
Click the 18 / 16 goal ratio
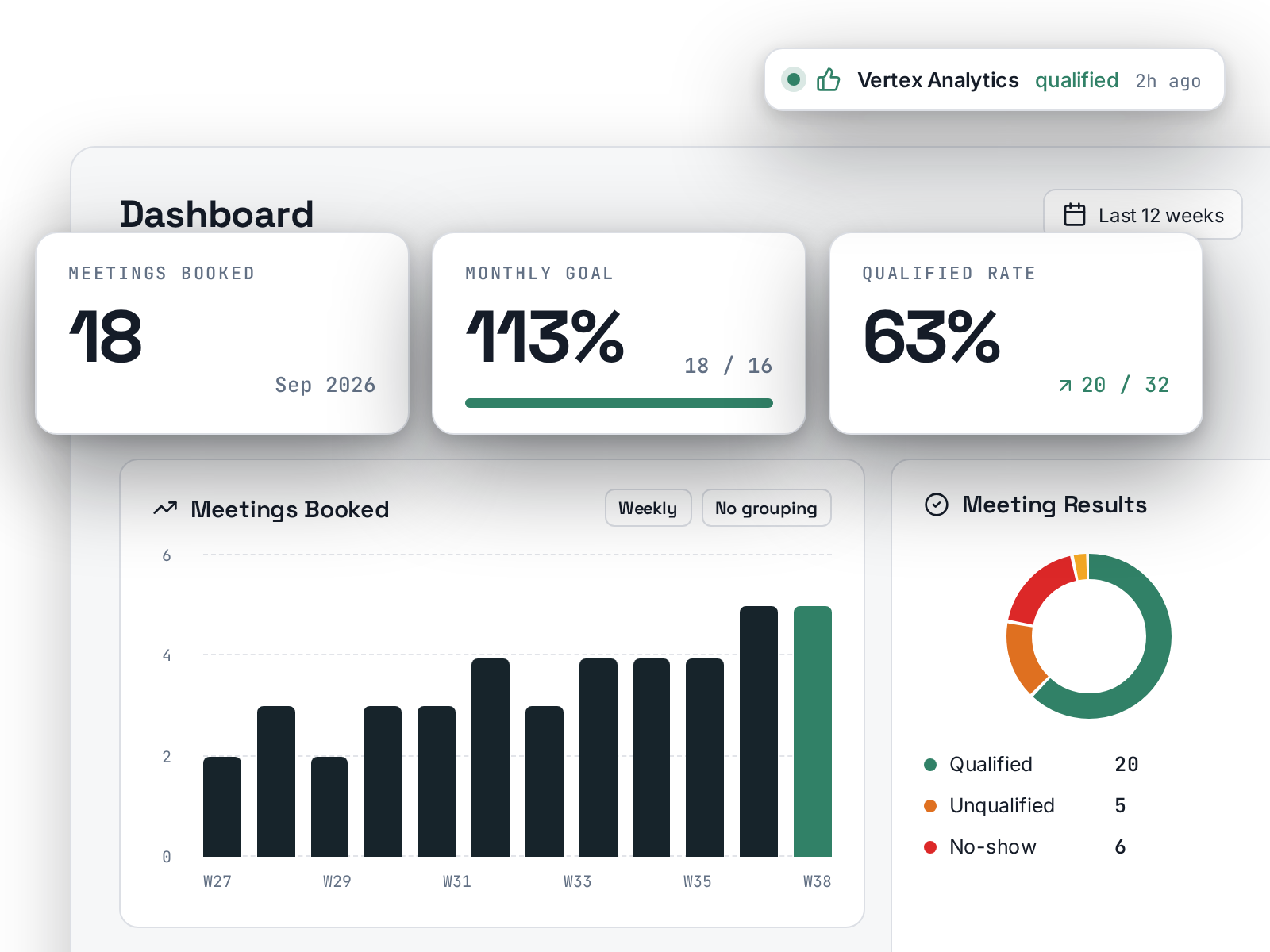tap(728, 366)
